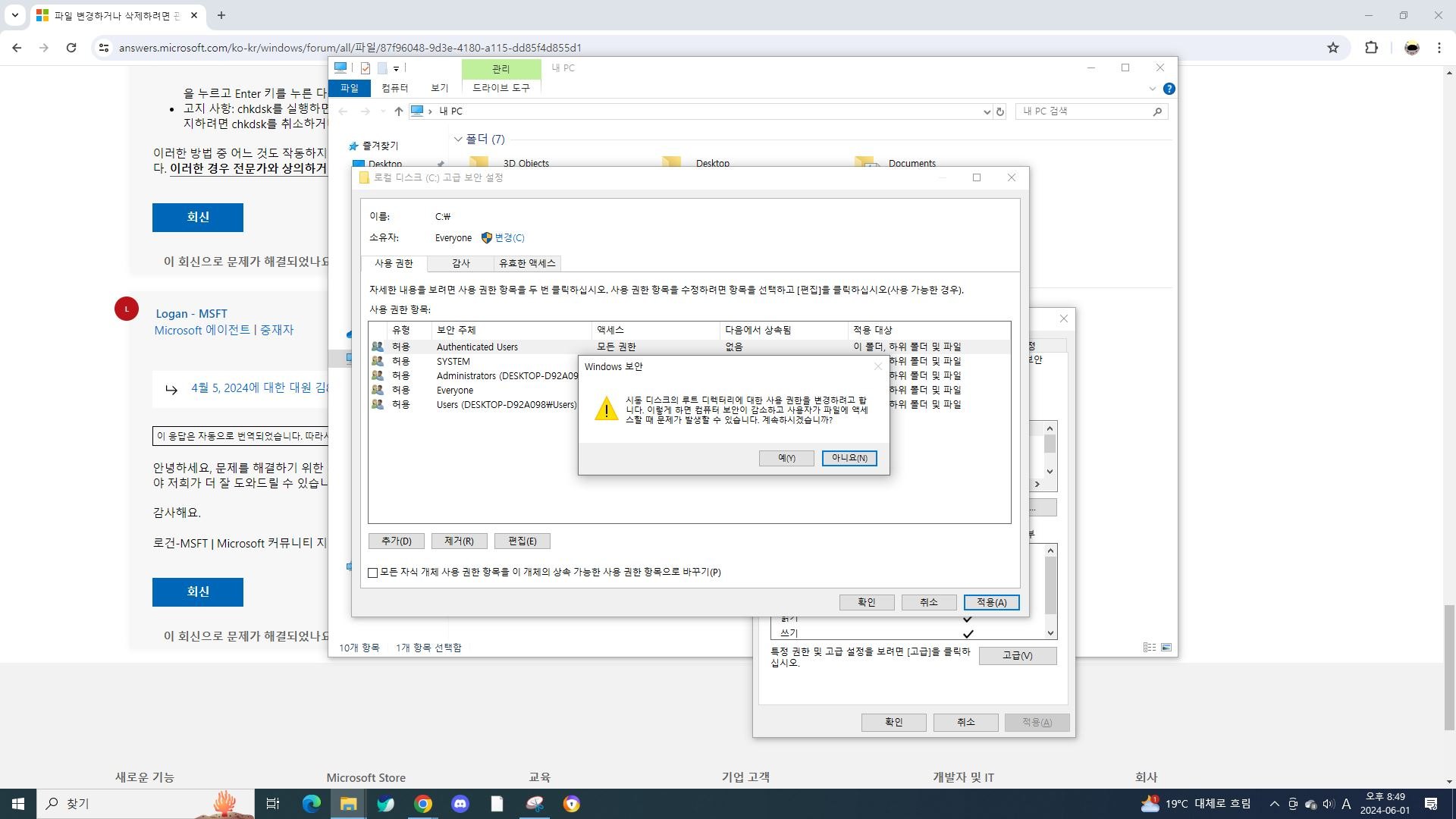Click the owner Change (변경) link

(x=509, y=238)
